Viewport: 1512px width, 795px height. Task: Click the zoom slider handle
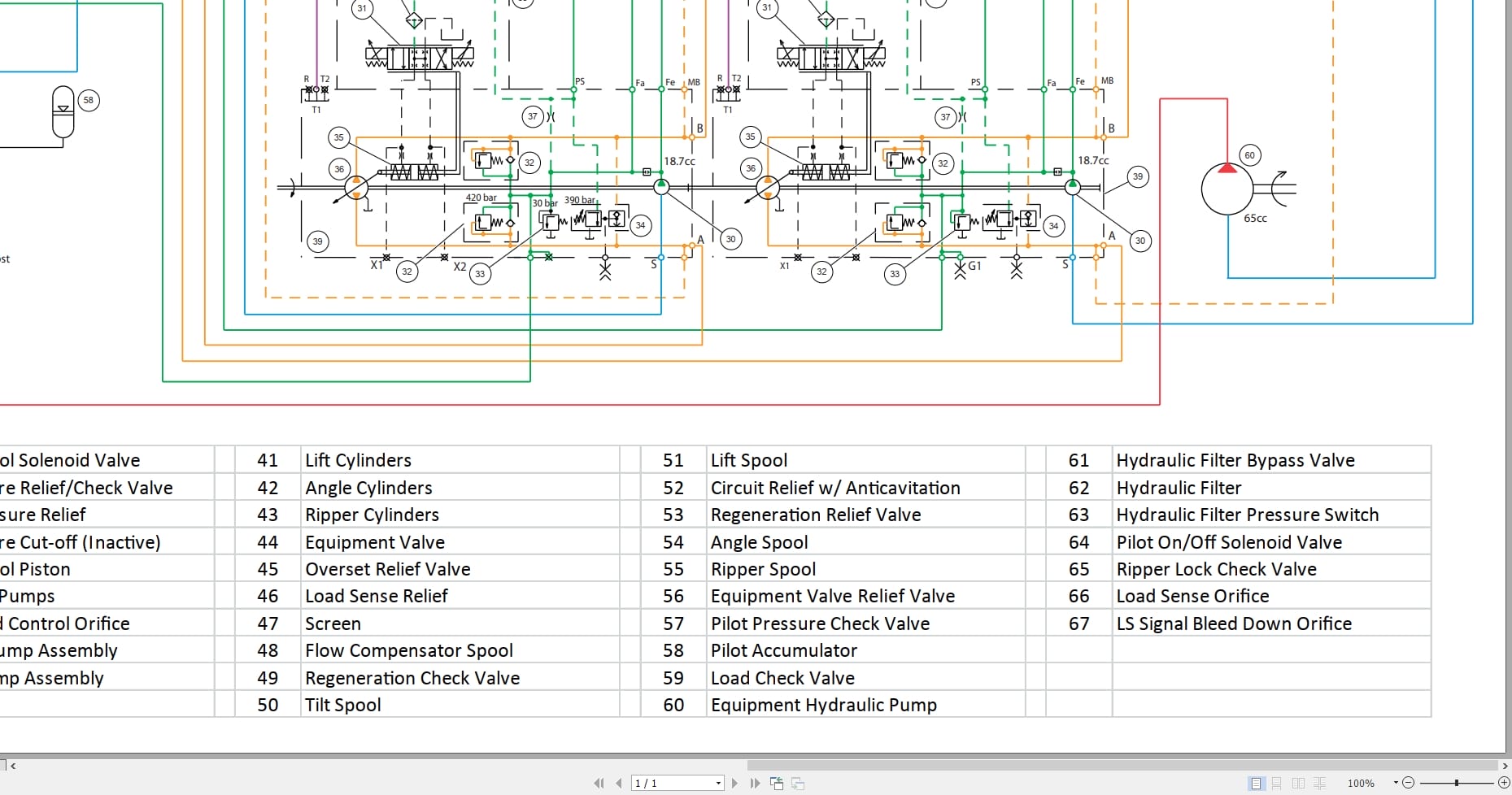[1457, 784]
